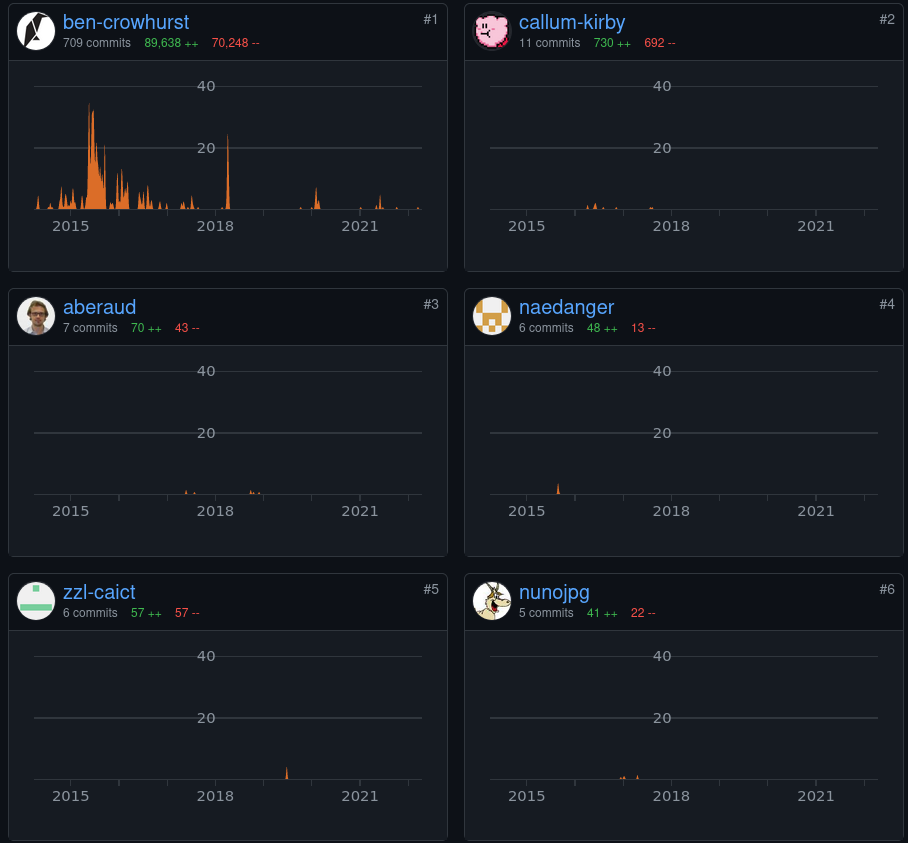Click naedanger's 48 ++ additions
Image resolution: width=908 pixels, height=843 pixels.
coord(602,328)
